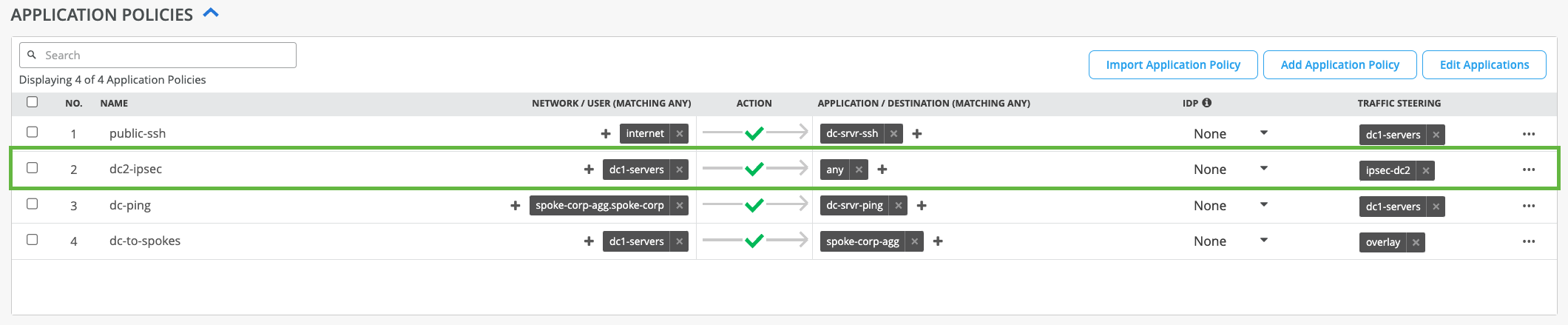Expand the IDP dropdown for dc-ping
Viewport: 1568px width, 325px height.
[x=1263, y=205]
